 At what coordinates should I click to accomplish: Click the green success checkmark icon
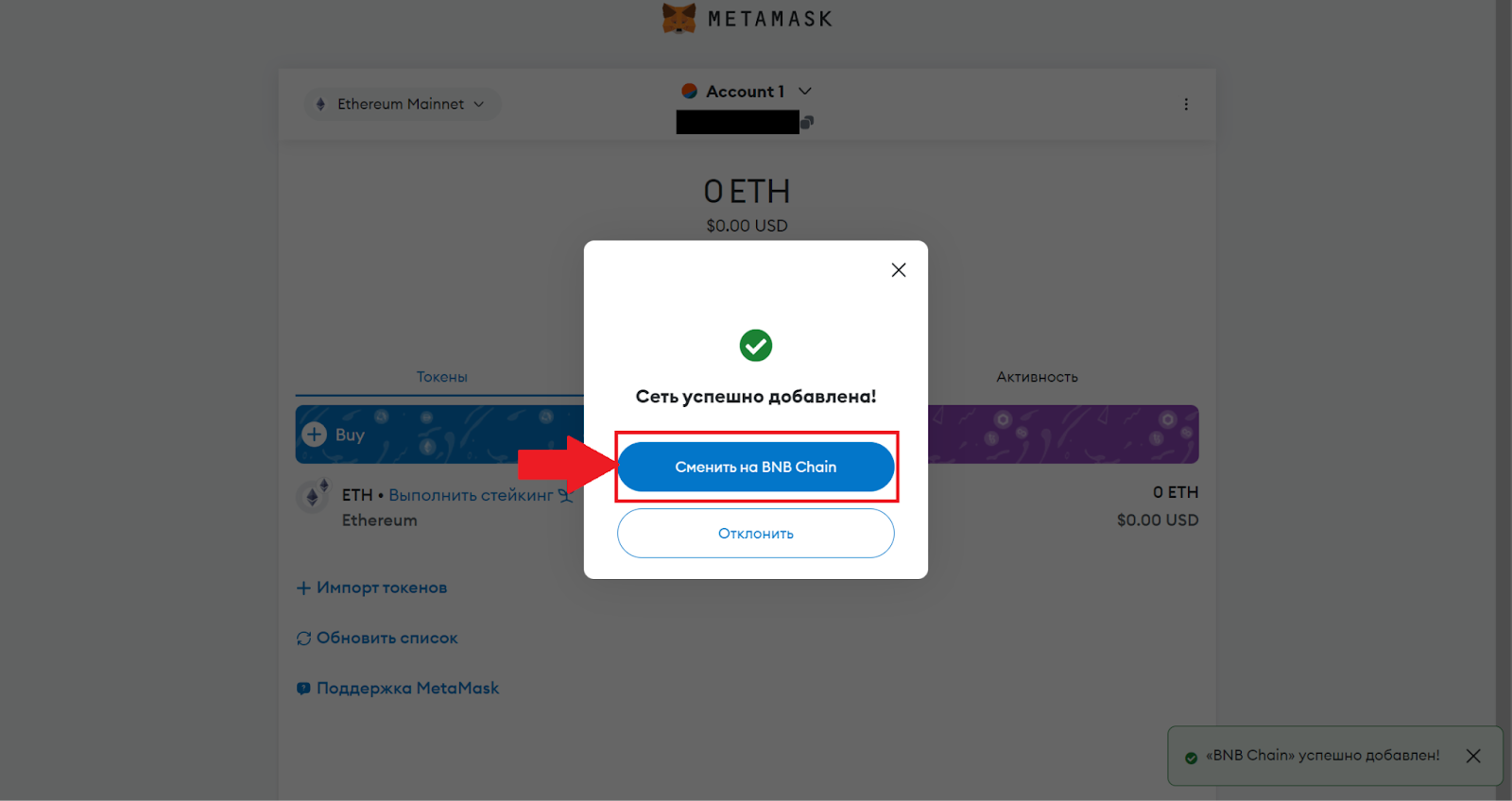pos(756,346)
